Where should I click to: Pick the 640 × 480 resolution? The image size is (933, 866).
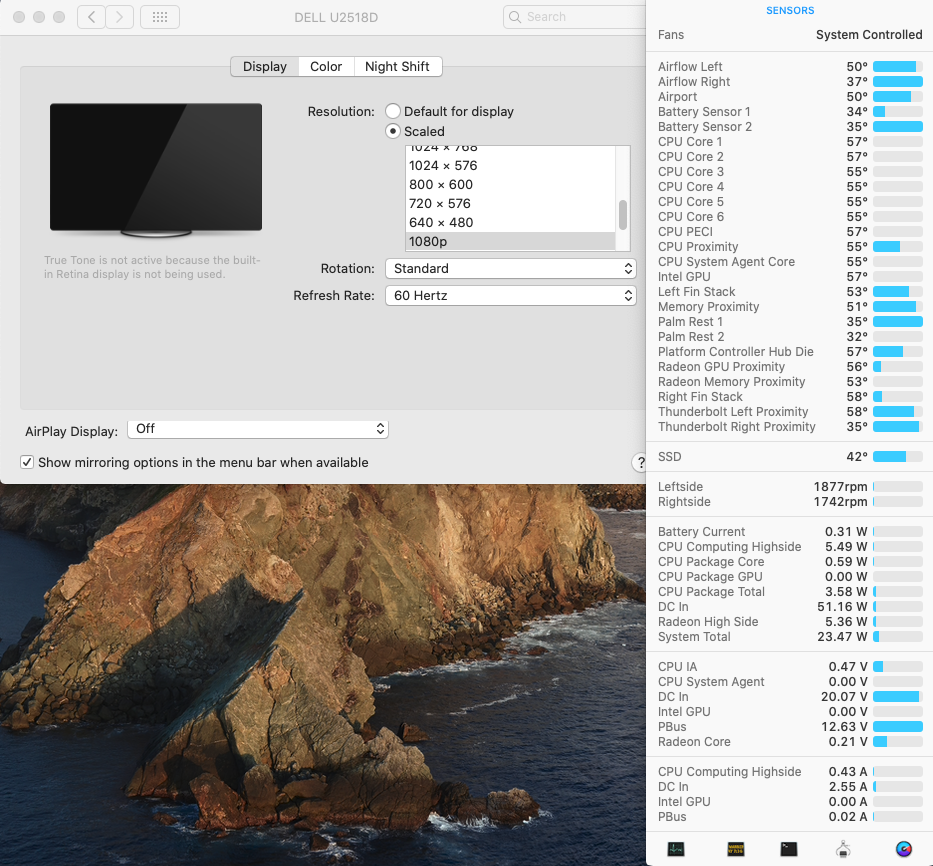[441, 222]
